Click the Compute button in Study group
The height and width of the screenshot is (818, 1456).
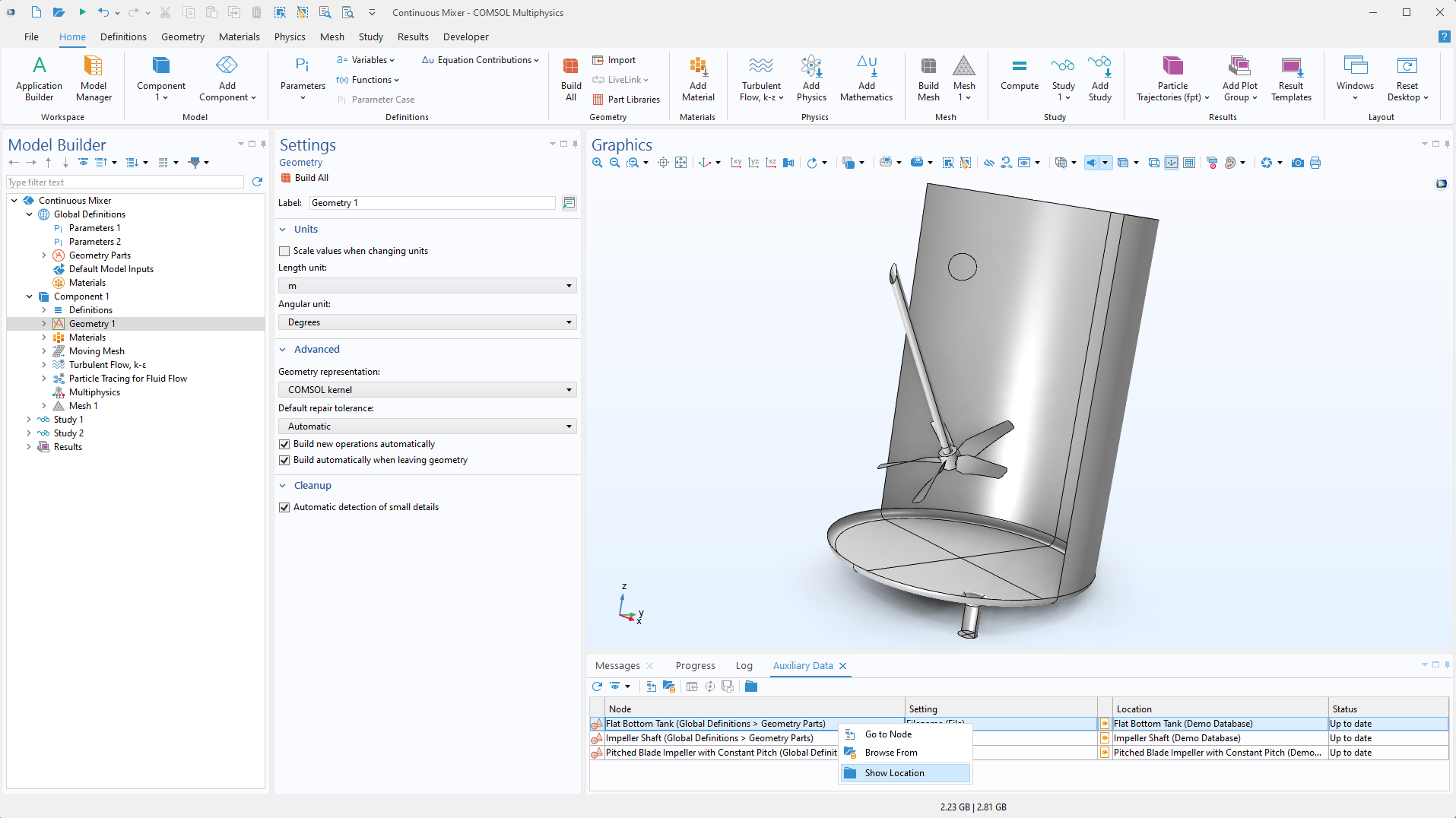click(x=1020, y=75)
